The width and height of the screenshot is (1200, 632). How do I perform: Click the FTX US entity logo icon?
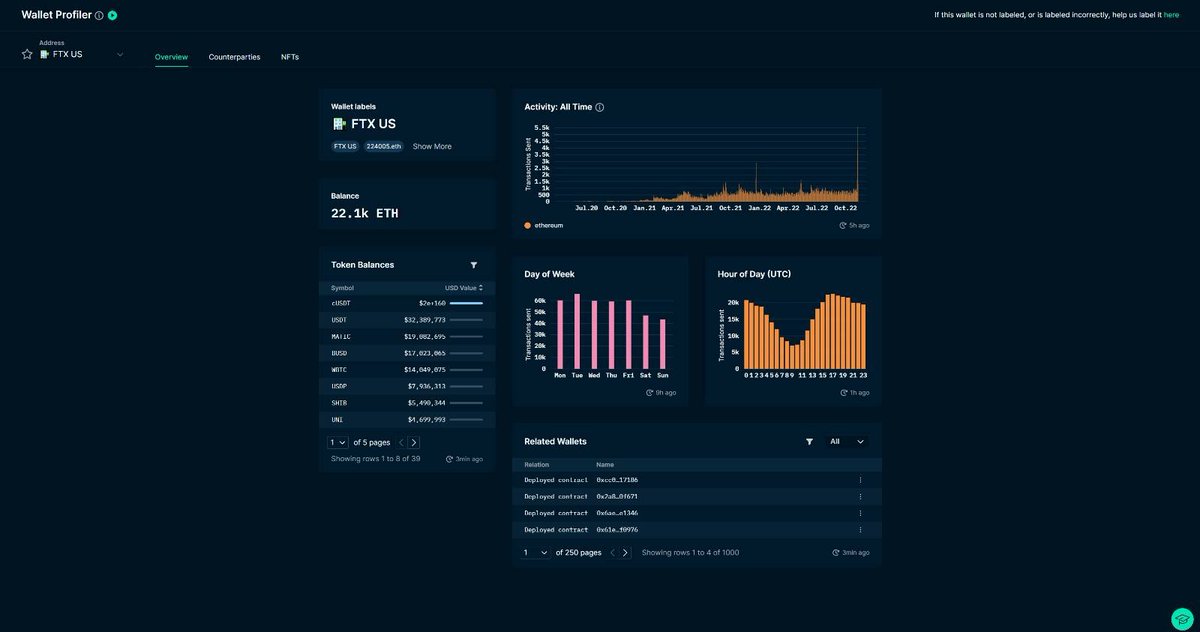point(338,124)
